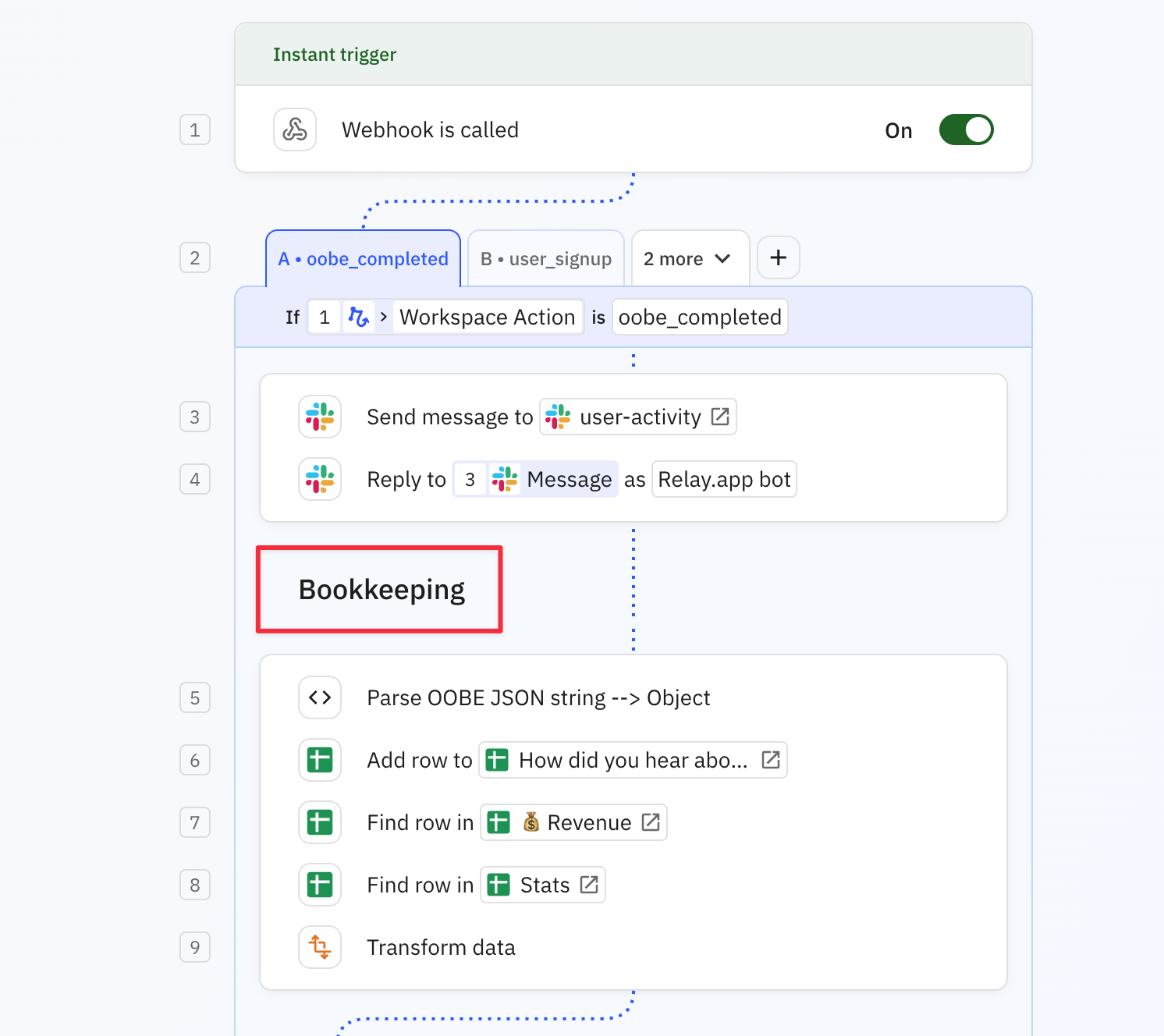This screenshot has width=1164, height=1036.
Task: Expand the '2 more' paths dropdown
Action: [x=690, y=258]
